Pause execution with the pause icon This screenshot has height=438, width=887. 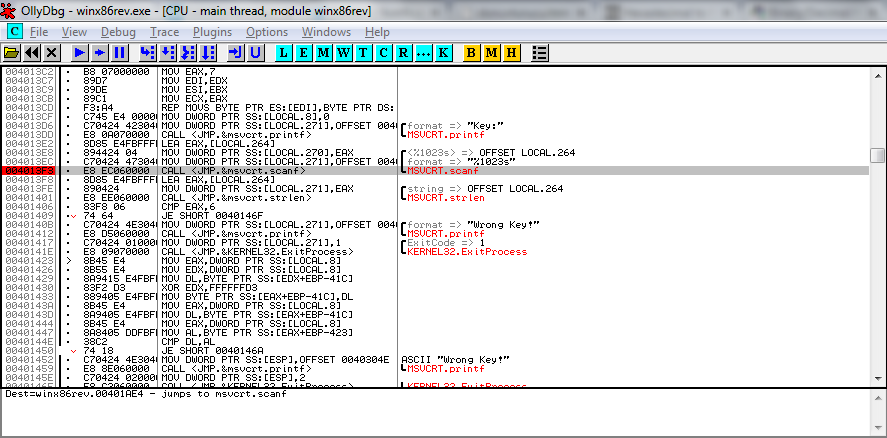tap(119, 53)
